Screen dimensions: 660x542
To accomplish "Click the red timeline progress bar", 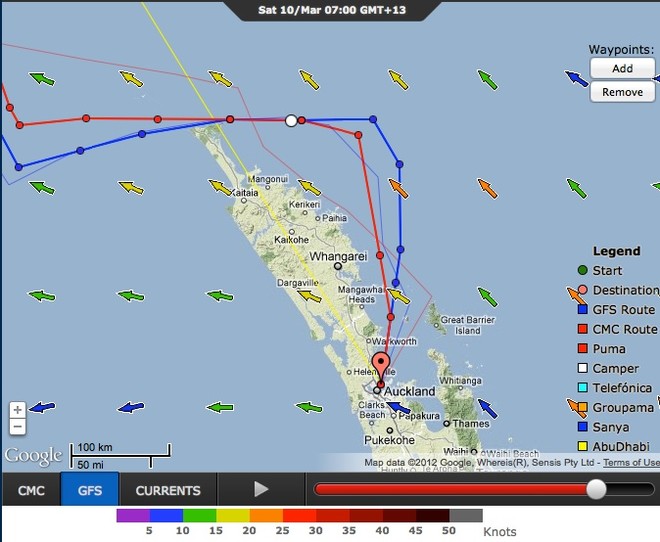I will 450,489.
